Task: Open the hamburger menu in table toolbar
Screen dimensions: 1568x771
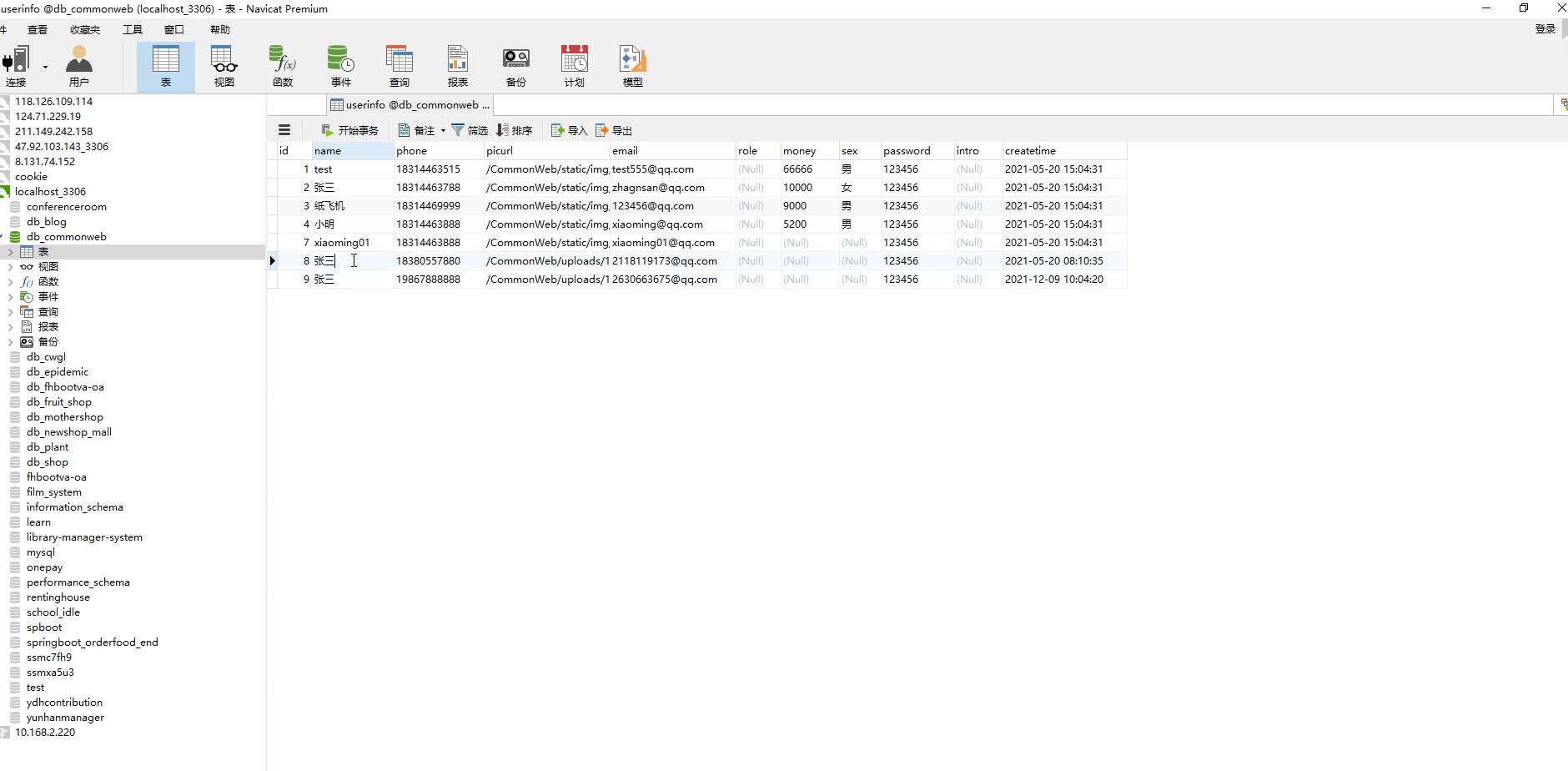Action: click(284, 130)
